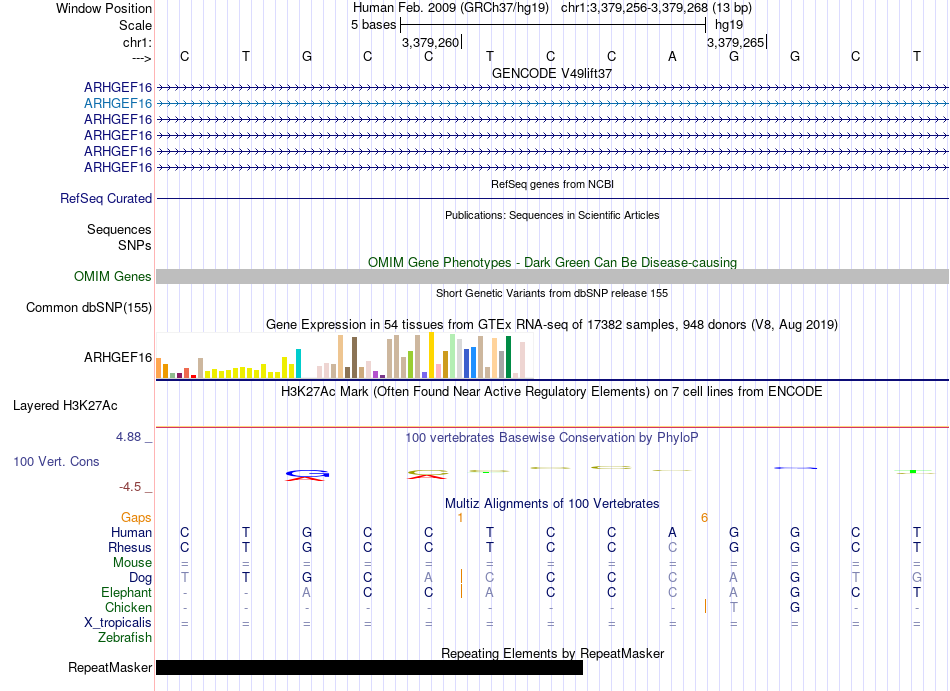Click the OMIM Genes track label

[113, 277]
